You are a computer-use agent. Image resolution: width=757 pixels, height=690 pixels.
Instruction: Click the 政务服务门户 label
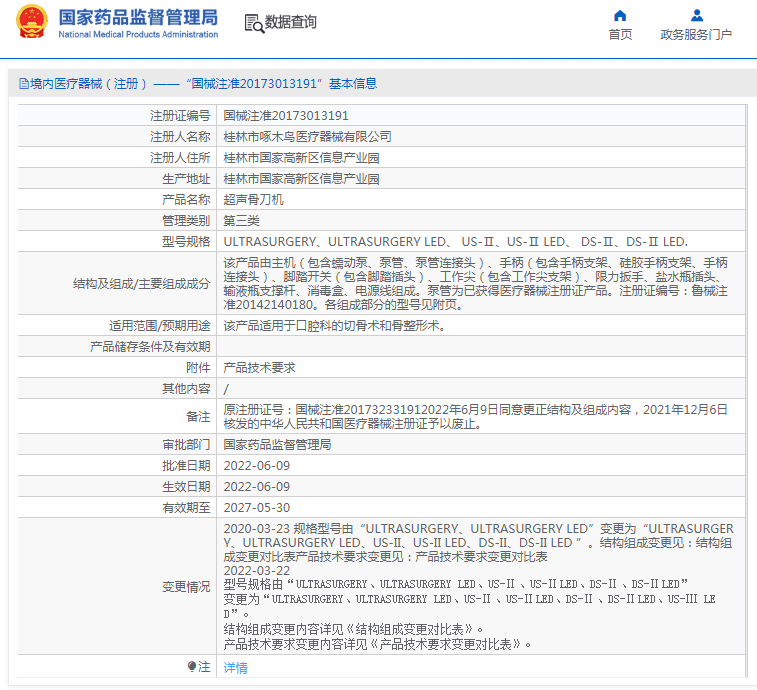(x=696, y=35)
